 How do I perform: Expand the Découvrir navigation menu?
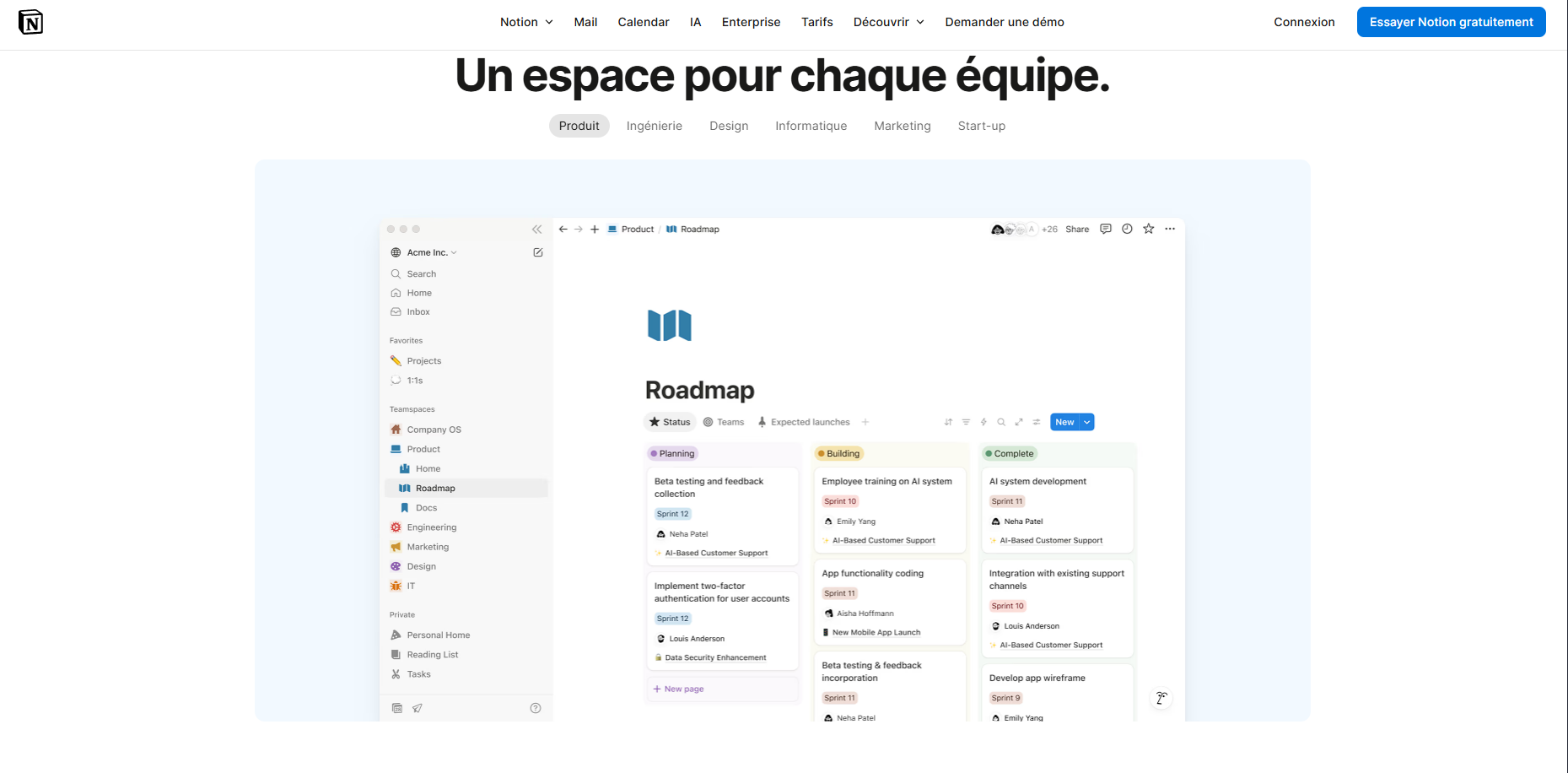[889, 22]
